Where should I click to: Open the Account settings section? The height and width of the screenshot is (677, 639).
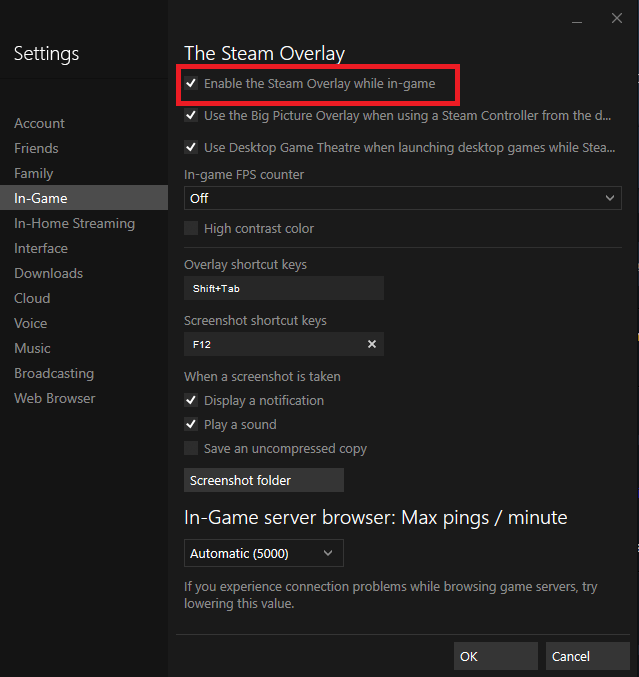pyautogui.click(x=39, y=124)
